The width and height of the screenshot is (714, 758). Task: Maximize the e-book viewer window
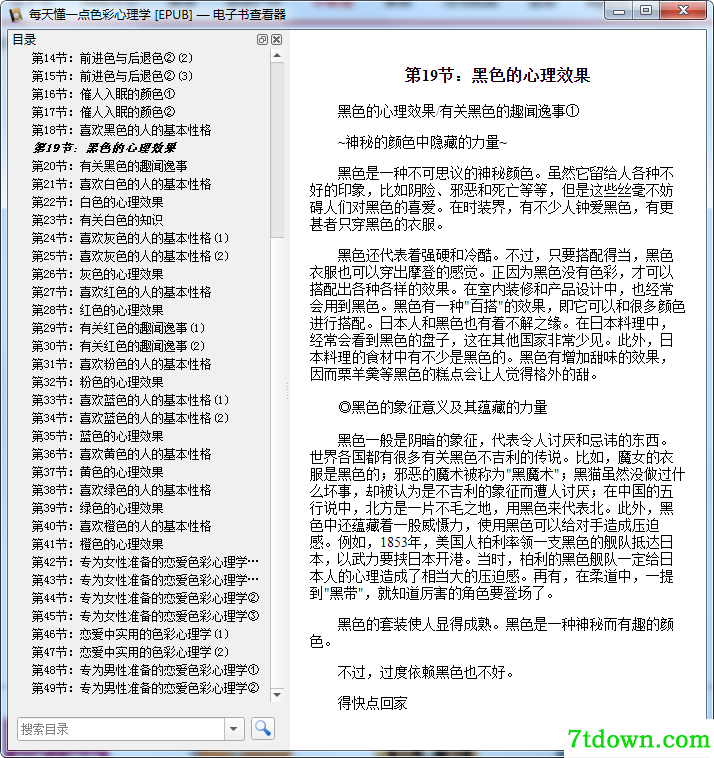point(646,11)
